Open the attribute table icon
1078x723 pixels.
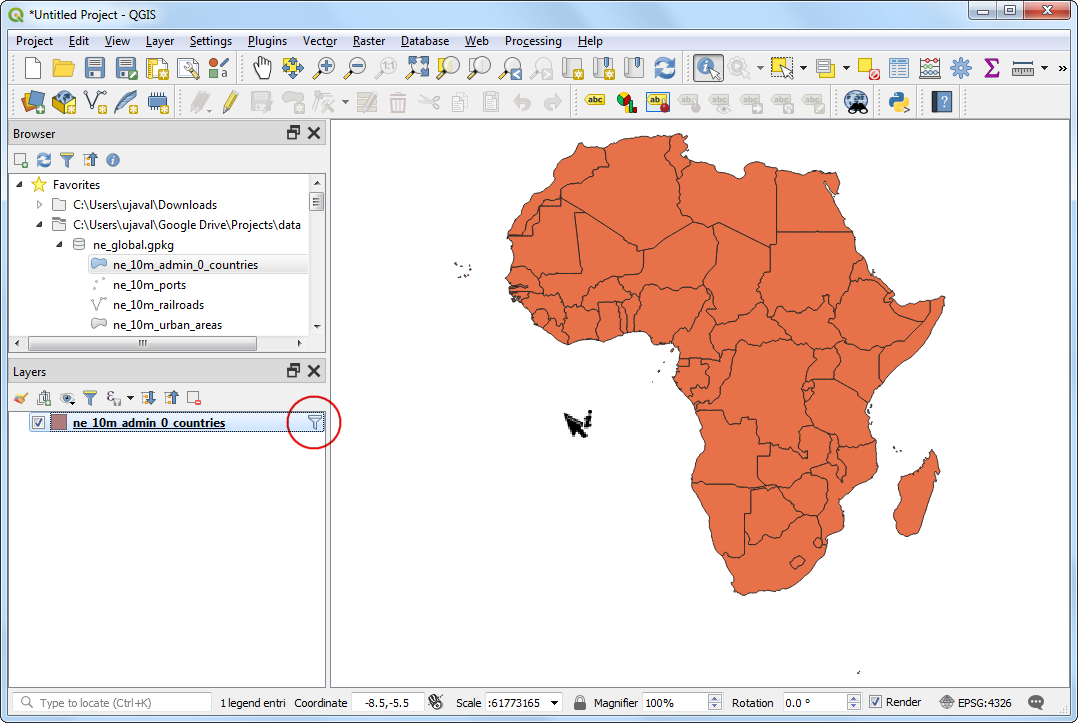pos(899,68)
